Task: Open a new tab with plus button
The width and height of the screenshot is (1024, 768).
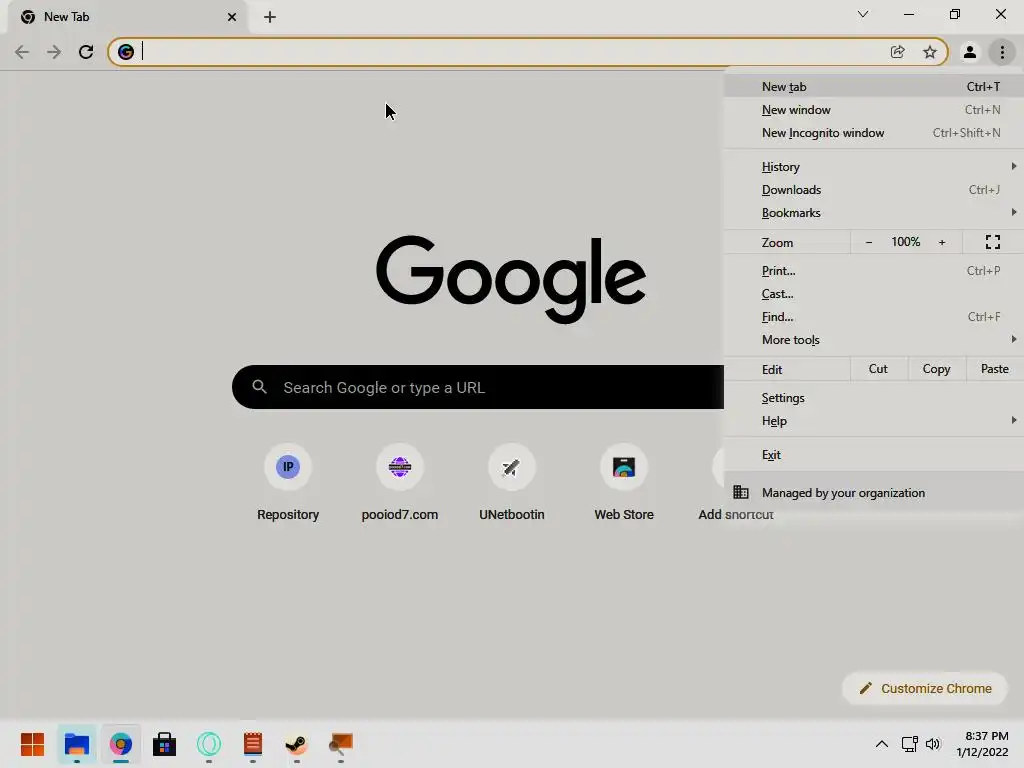Action: [270, 17]
